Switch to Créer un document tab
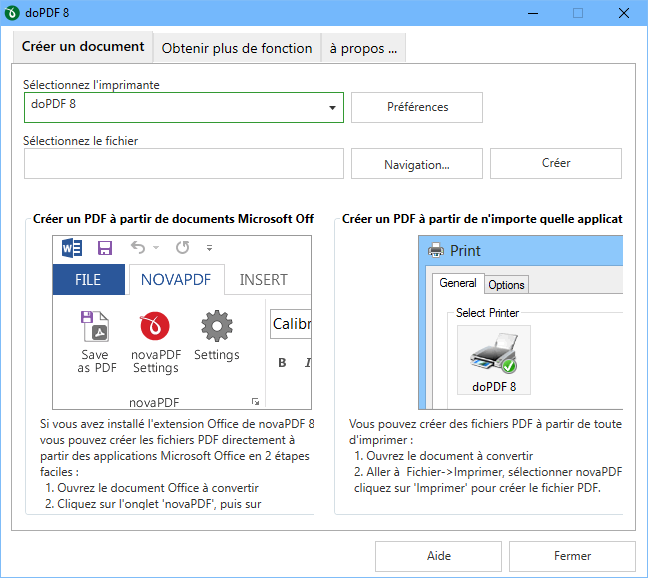The height and width of the screenshot is (578, 648). coord(83,47)
